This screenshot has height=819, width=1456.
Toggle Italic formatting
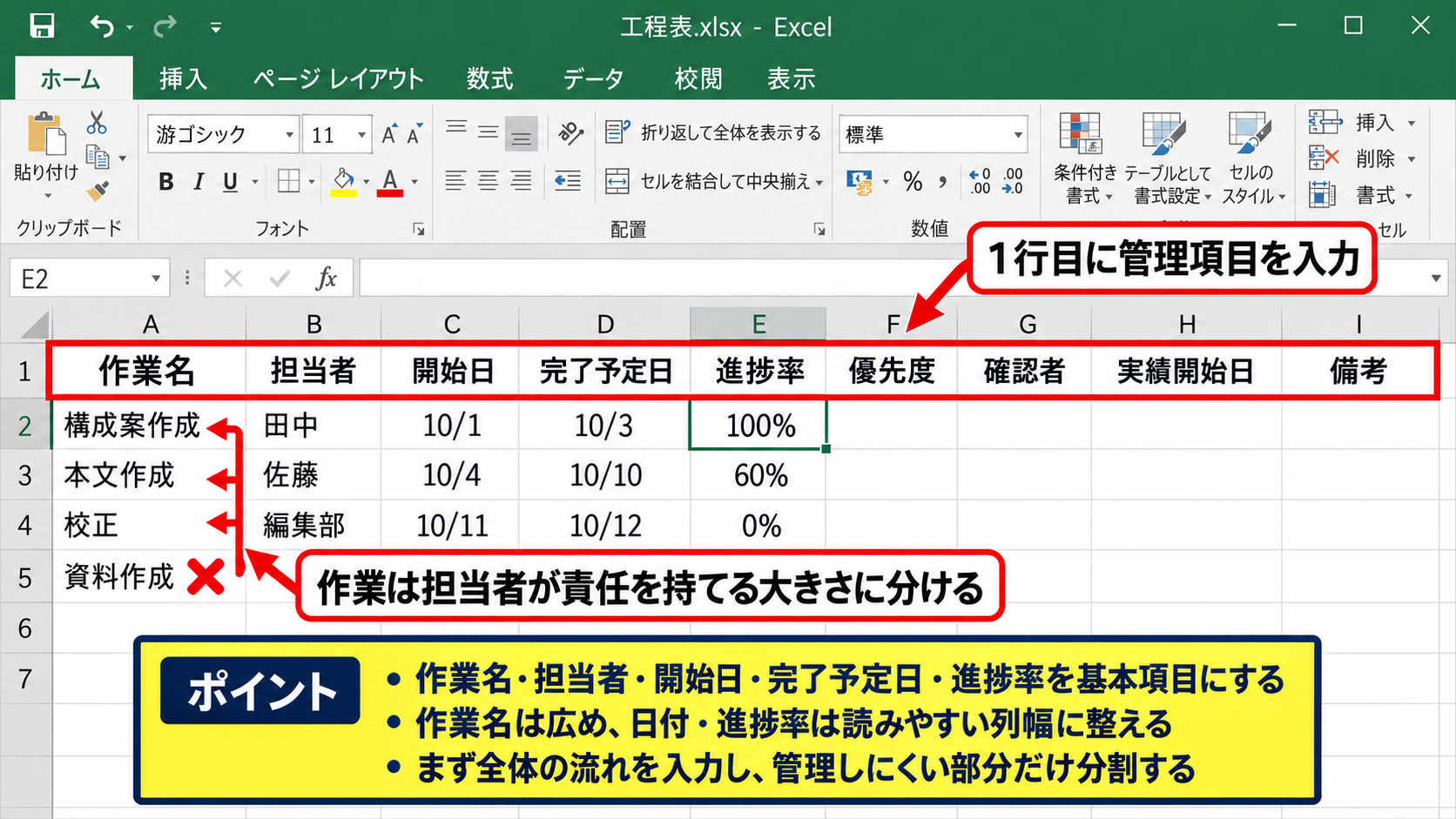(x=199, y=181)
